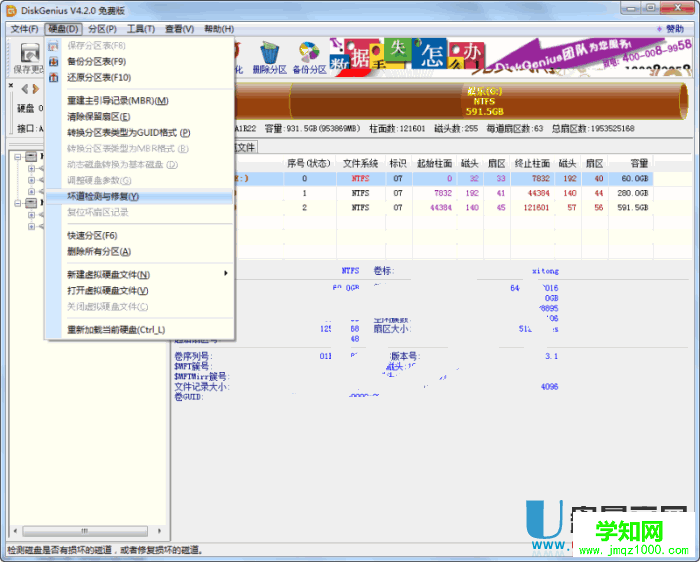The width and height of the screenshot is (700, 562).
Task: Open the 文件(F) menu
Action: 25,29
